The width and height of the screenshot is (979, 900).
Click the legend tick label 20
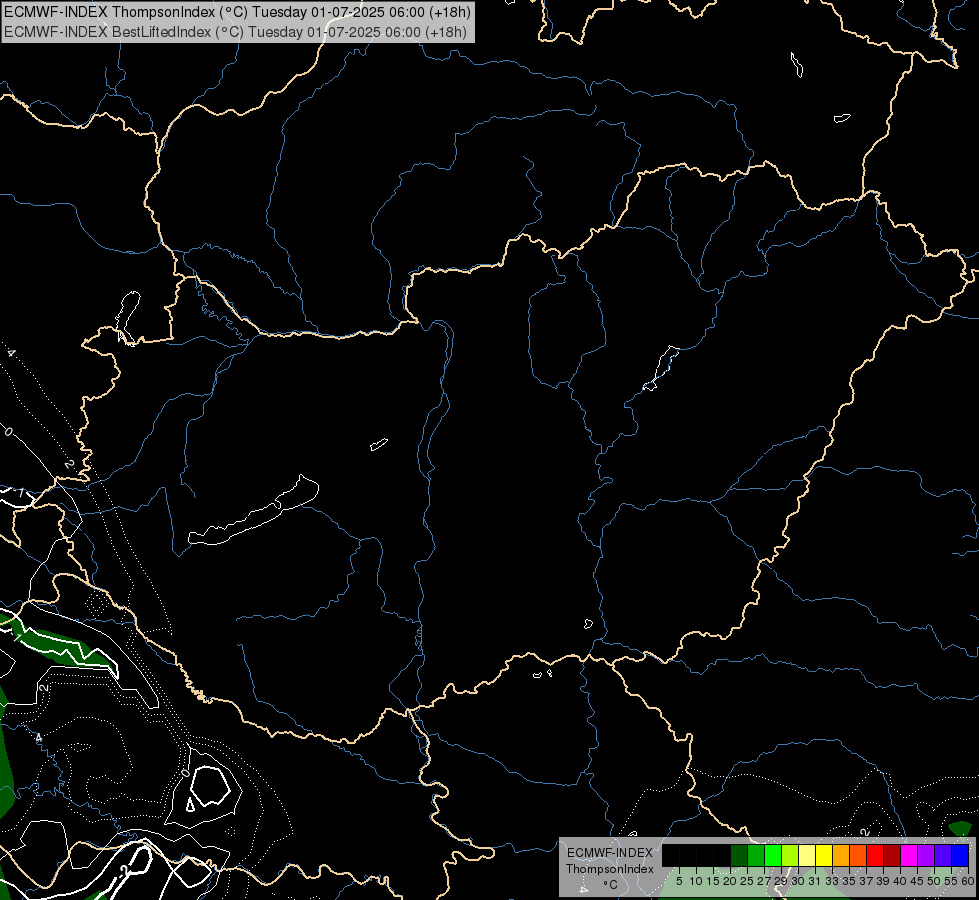point(730,881)
